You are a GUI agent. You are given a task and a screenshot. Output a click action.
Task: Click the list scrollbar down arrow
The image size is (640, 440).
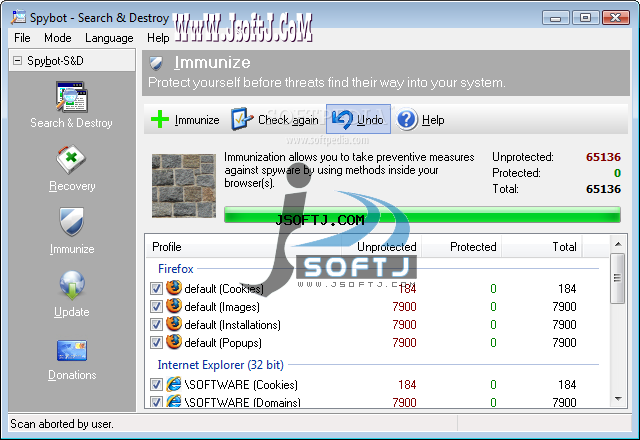coord(618,399)
